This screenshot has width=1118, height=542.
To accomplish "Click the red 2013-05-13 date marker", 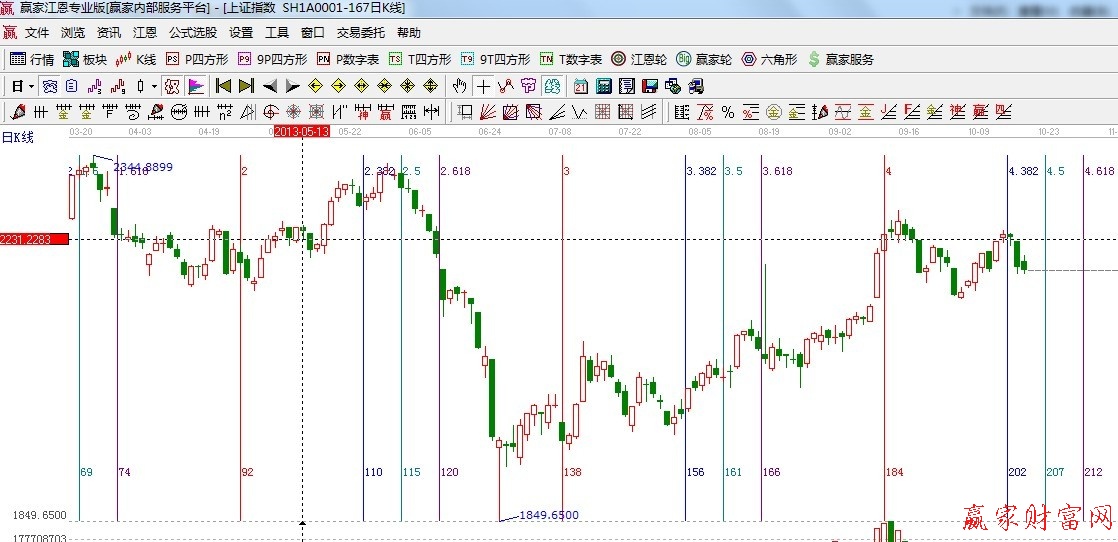I will pos(301,132).
